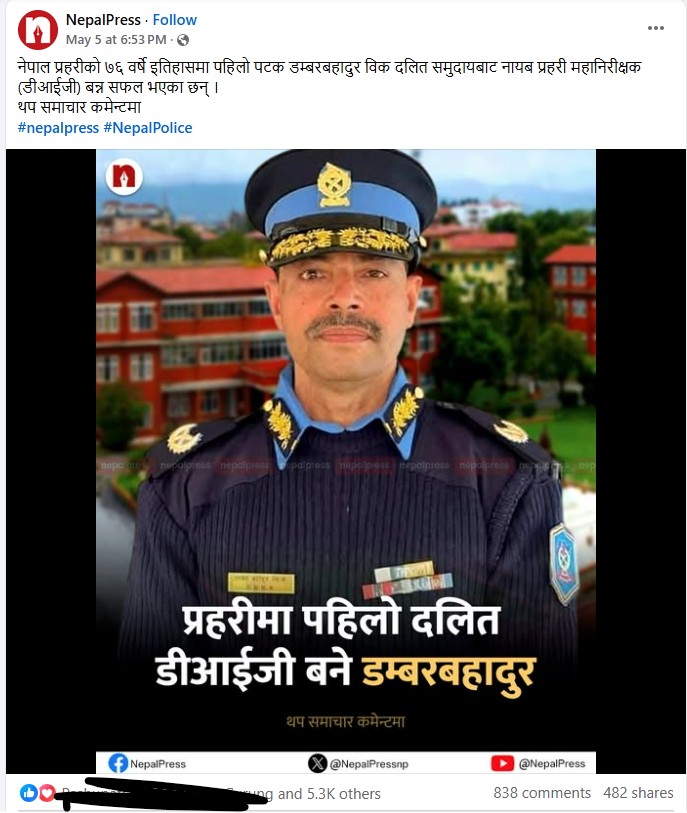
Task: Click the @NepalPressnp handle text
Action: click(369, 764)
